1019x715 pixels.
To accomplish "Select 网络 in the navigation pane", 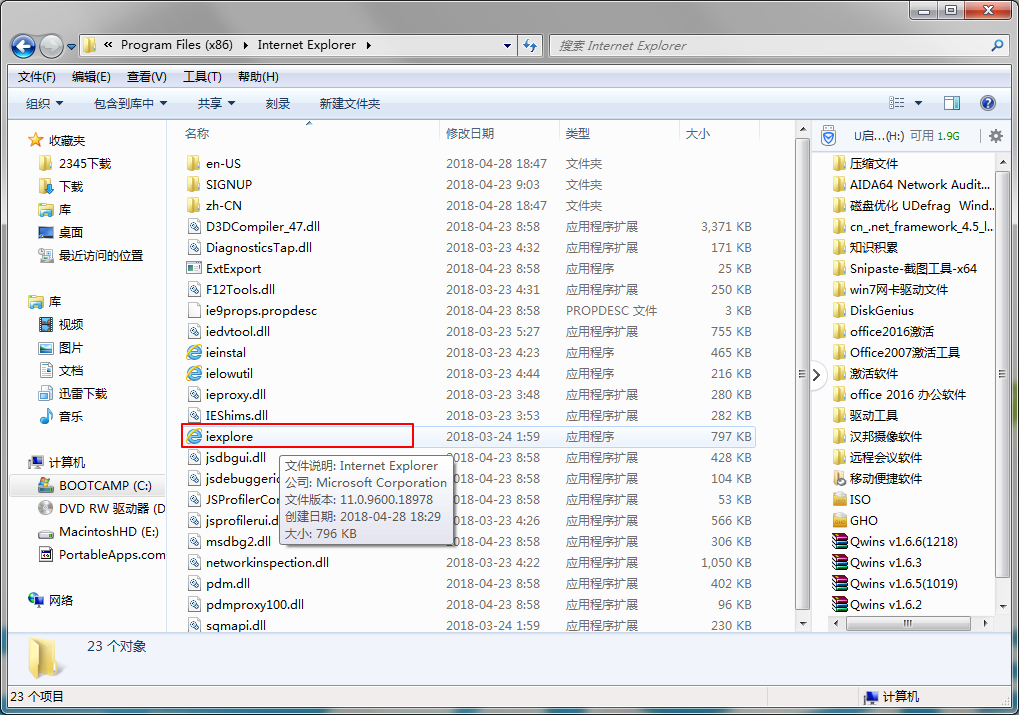I will (60, 600).
